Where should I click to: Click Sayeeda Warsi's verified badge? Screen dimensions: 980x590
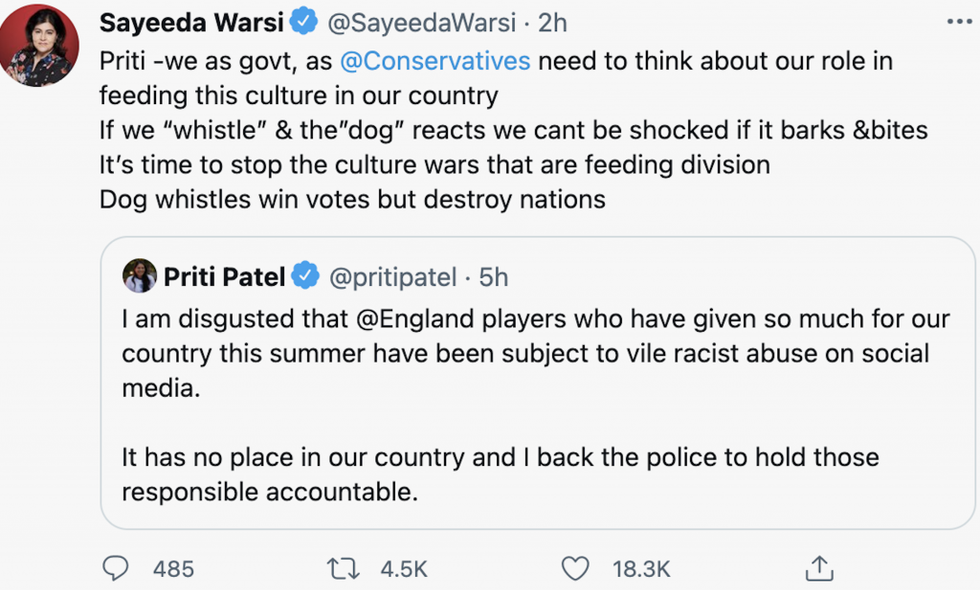[305, 21]
